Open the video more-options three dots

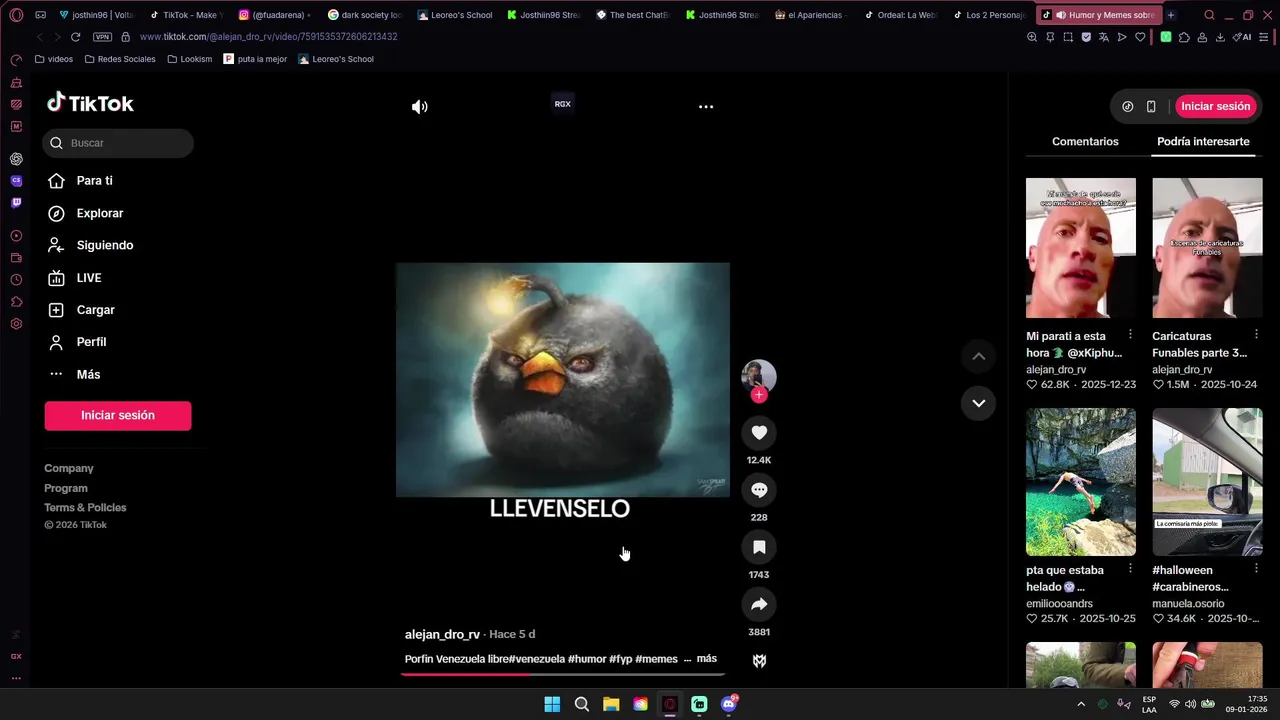point(706,107)
